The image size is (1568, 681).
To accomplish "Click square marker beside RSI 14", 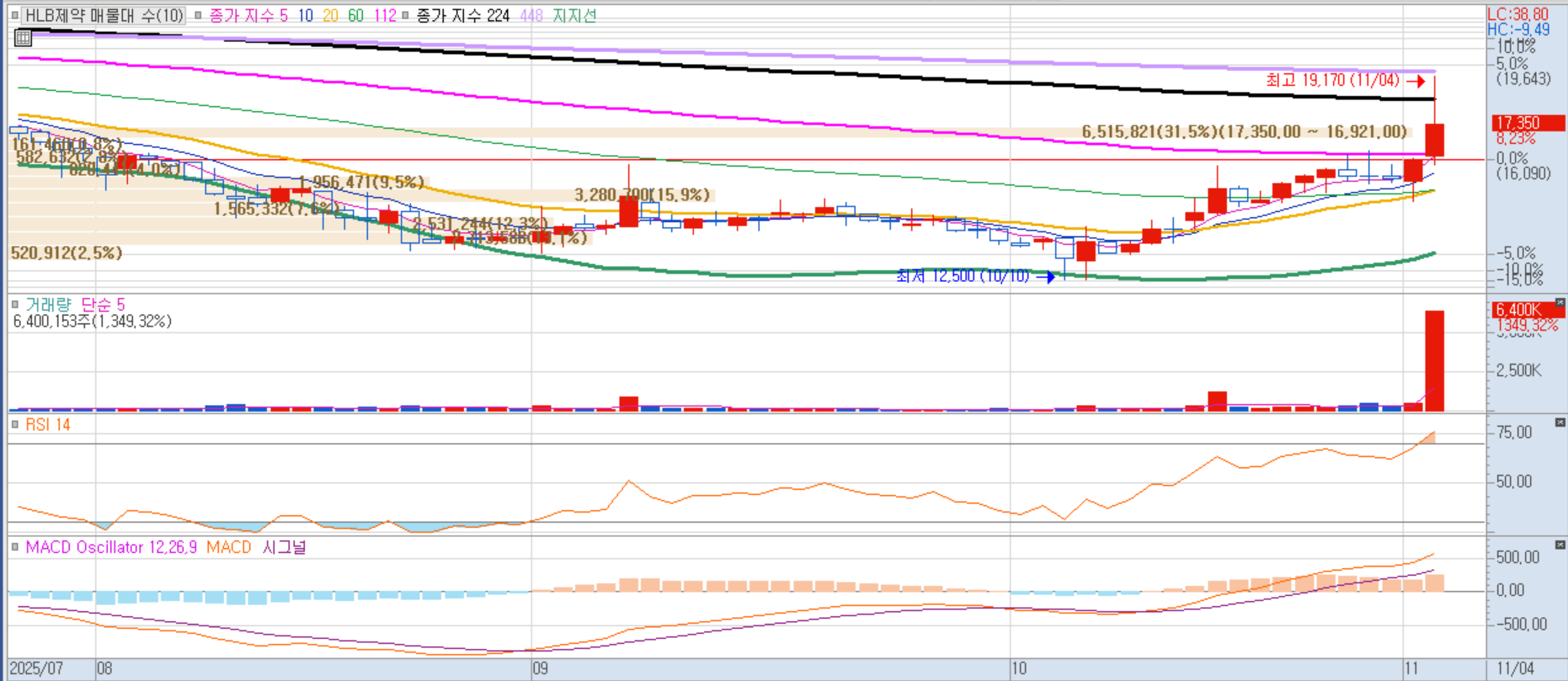I will [15, 424].
